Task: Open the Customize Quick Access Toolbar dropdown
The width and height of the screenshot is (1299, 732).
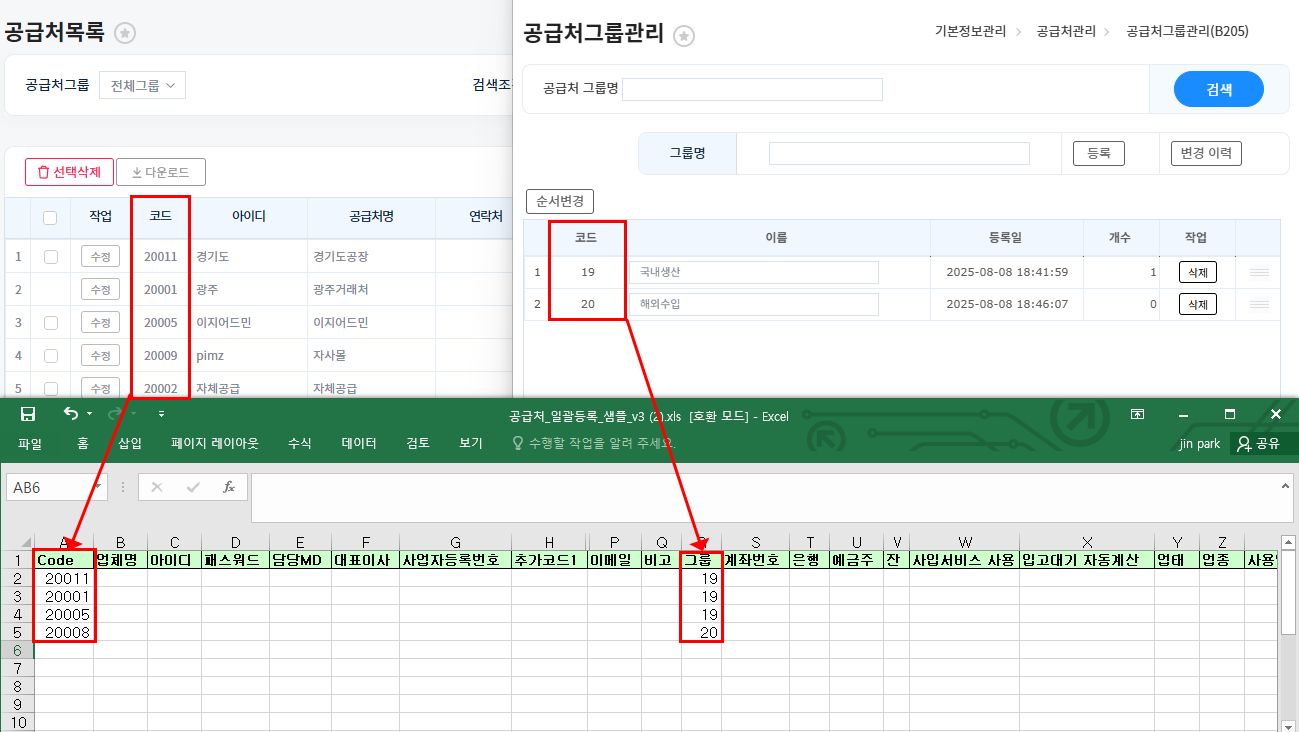Action: tap(162, 414)
